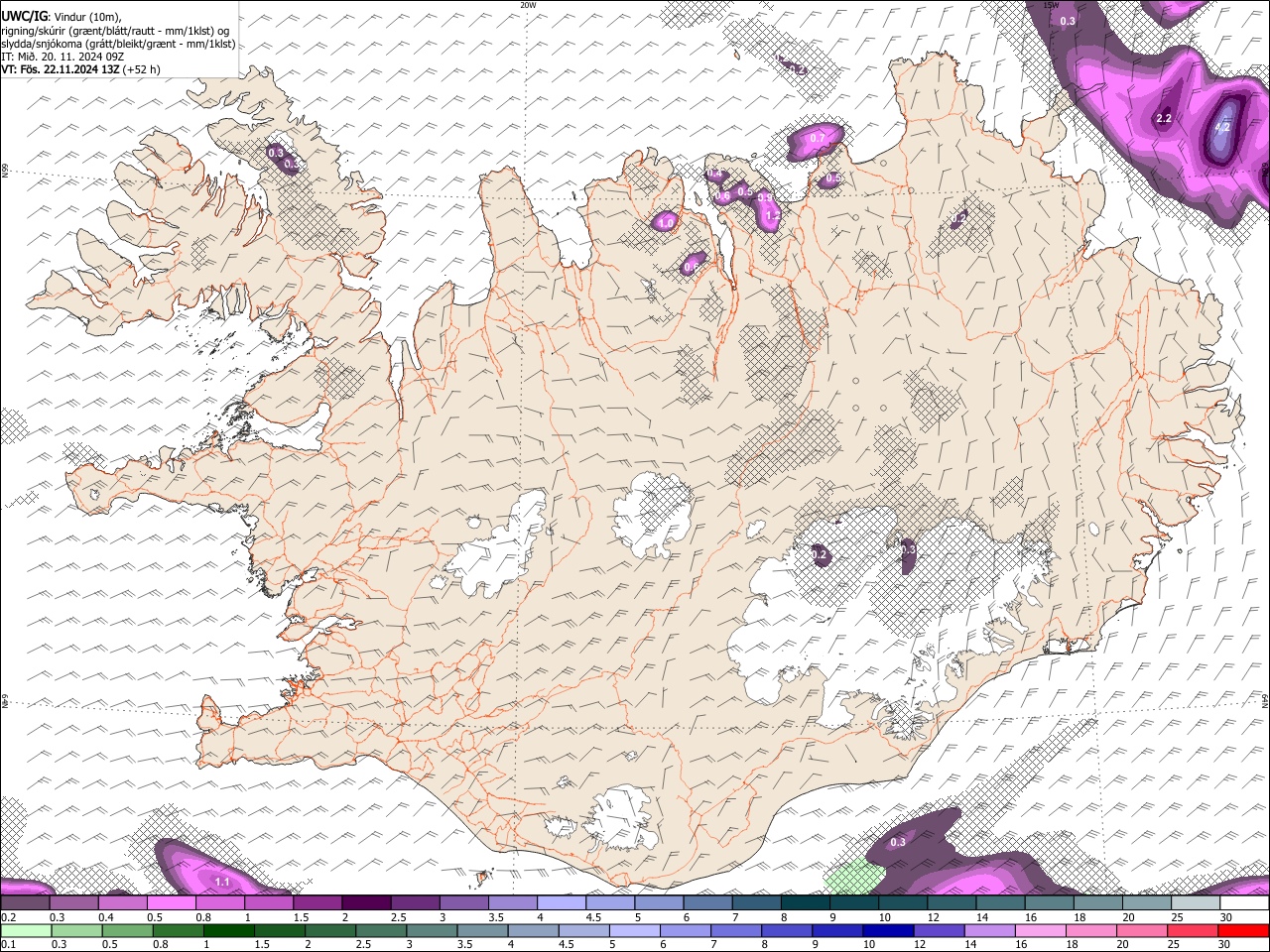Click the 'slydda/snjókoma (grátt/bleikt/grænt - mm/1klst)' line
This screenshot has height=952, width=1270.
(x=118, y=44)
